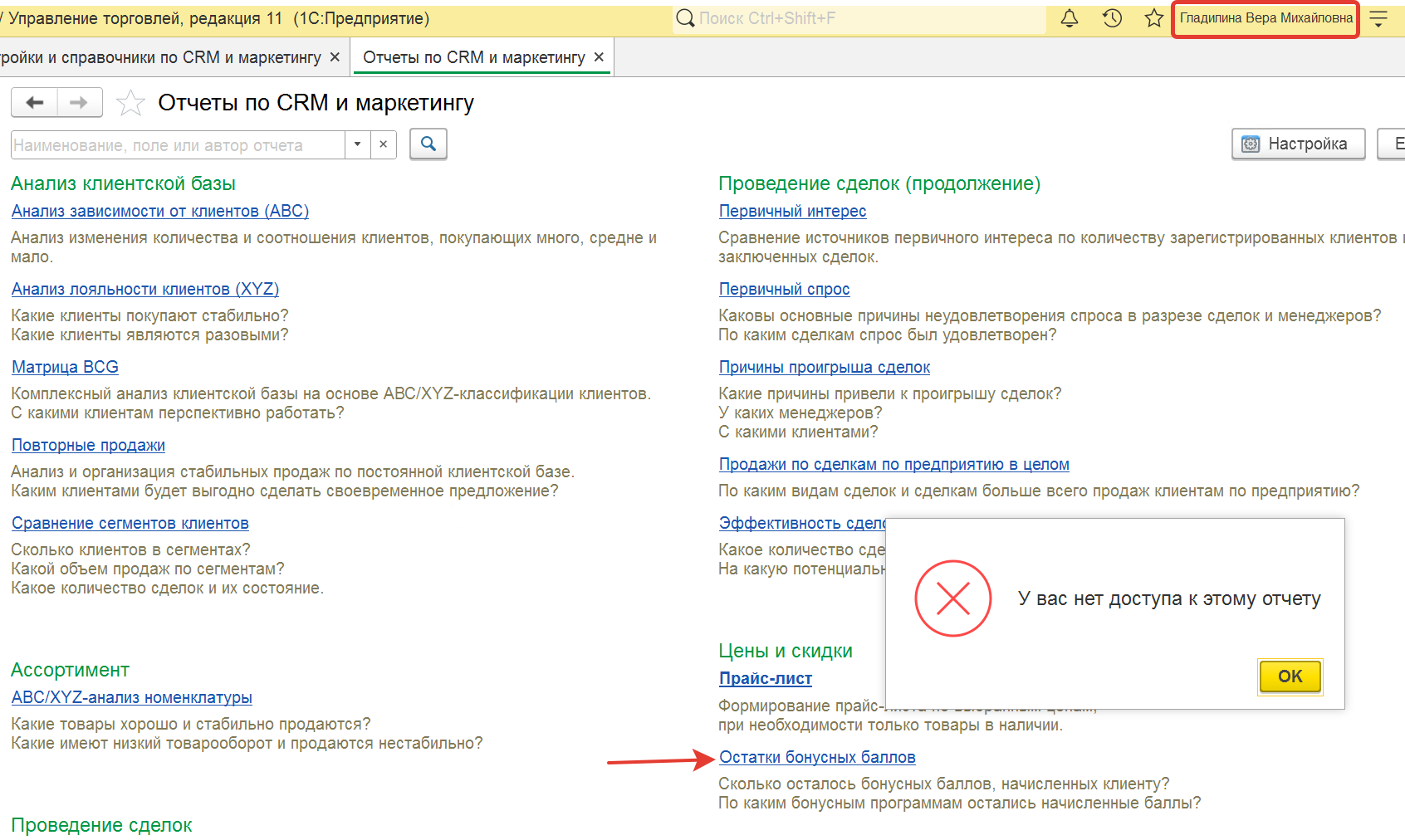
Task: Switch to Отчеты по CRM и маркетингу tab
Action: point(474,57)
